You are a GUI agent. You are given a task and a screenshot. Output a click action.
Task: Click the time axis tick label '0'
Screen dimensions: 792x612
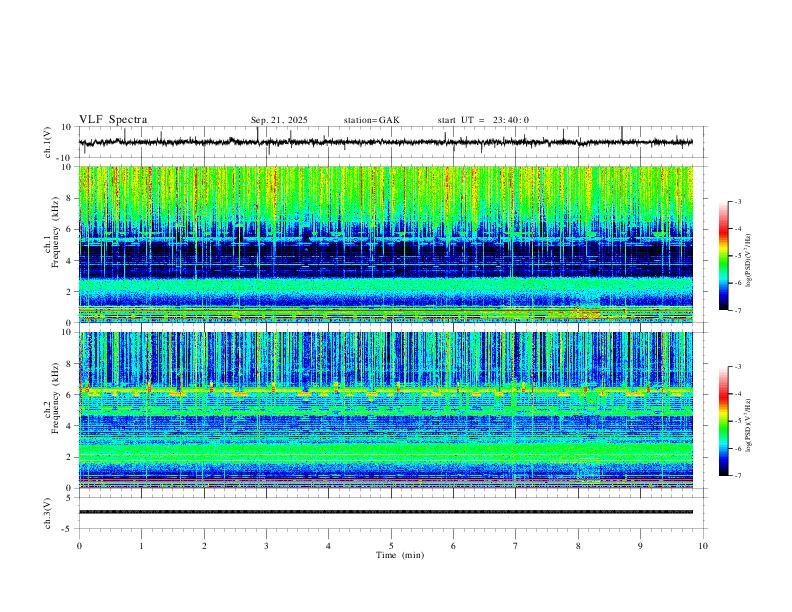tap(79, 546)
